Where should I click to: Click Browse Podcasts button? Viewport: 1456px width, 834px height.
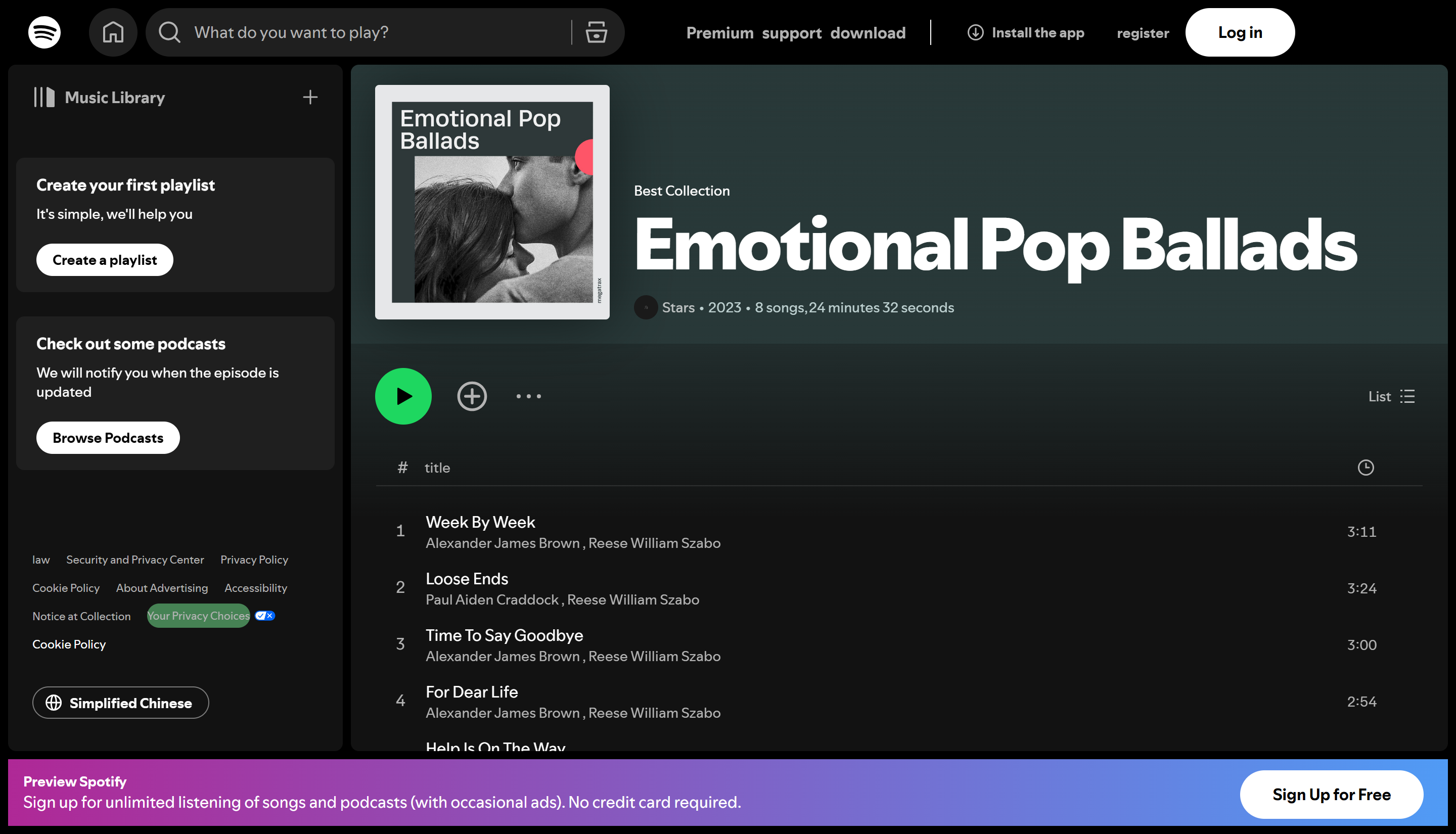pyautogui.click(x=108, y=438)
